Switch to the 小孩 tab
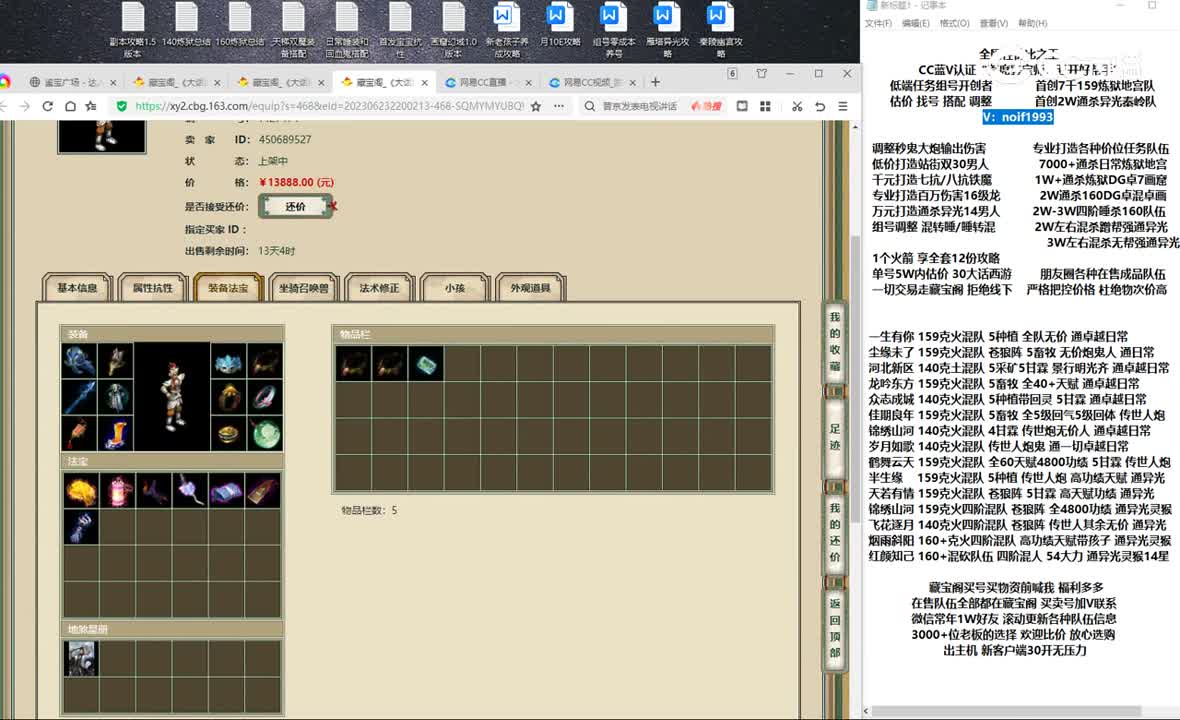The height and width of the screenshot is (720, 1180). 455,288
